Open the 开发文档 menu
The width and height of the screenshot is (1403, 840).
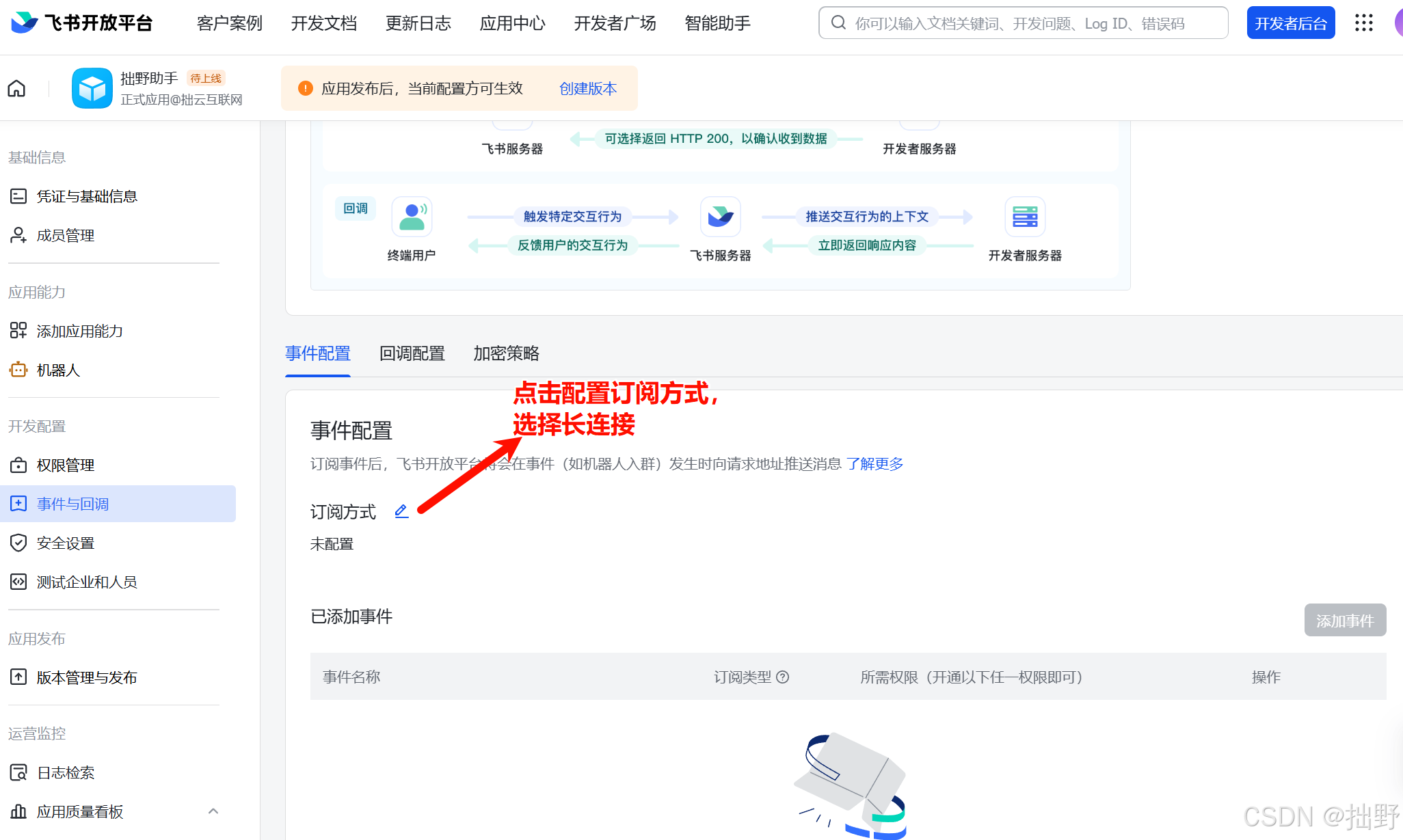323,23
